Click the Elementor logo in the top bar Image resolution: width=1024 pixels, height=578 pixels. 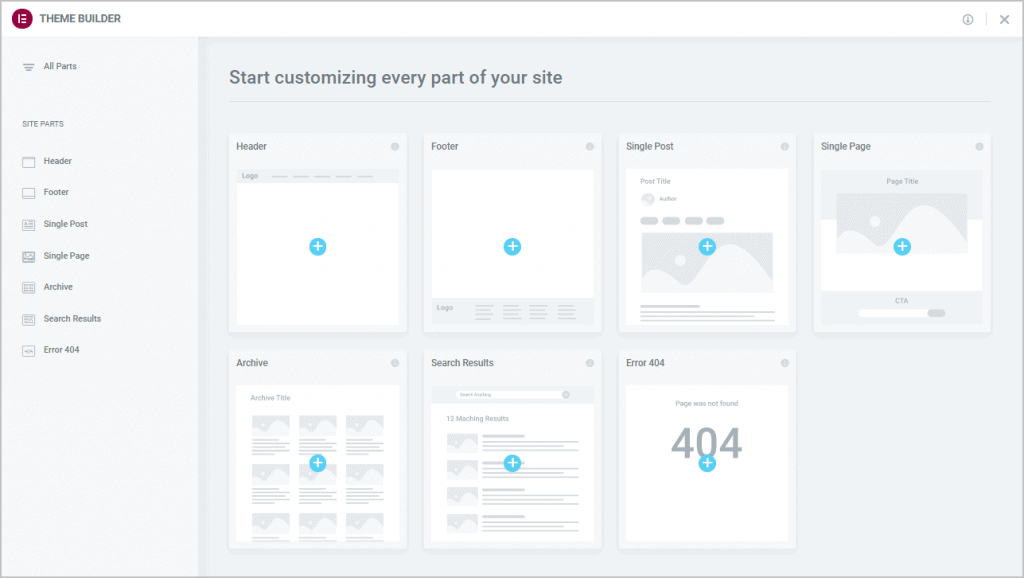point(21,18)
